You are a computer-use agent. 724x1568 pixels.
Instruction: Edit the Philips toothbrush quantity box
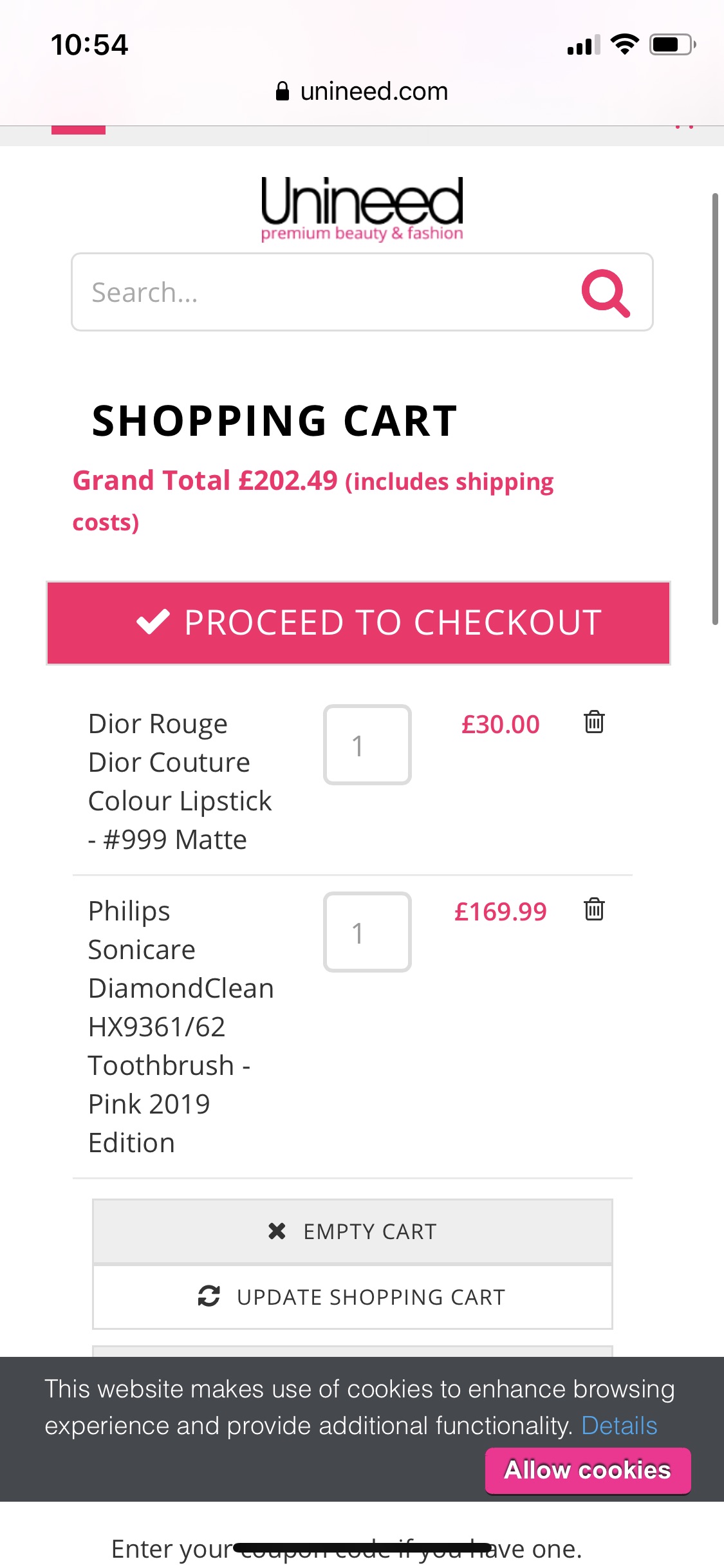coord(367,932)
